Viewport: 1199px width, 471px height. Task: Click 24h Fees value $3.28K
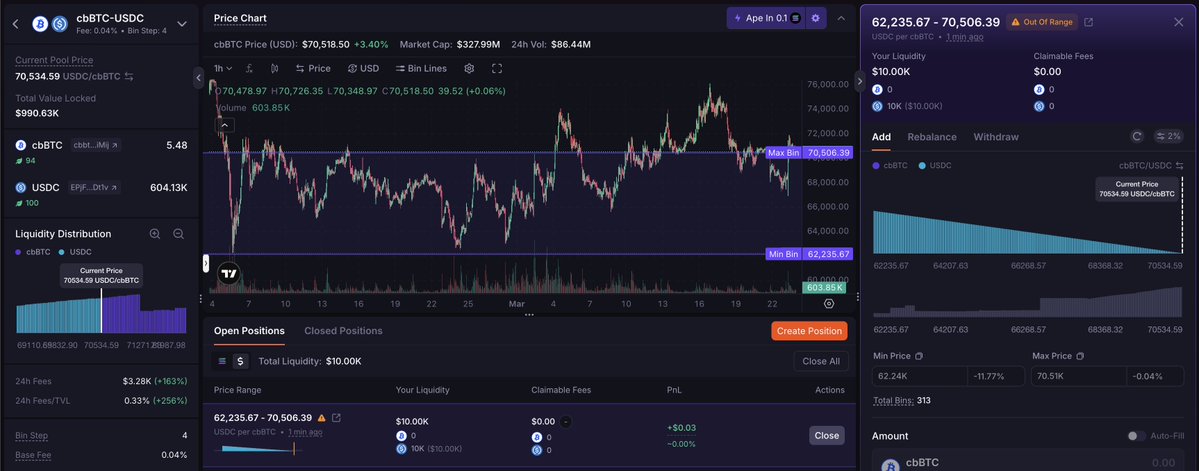[137, 381]
